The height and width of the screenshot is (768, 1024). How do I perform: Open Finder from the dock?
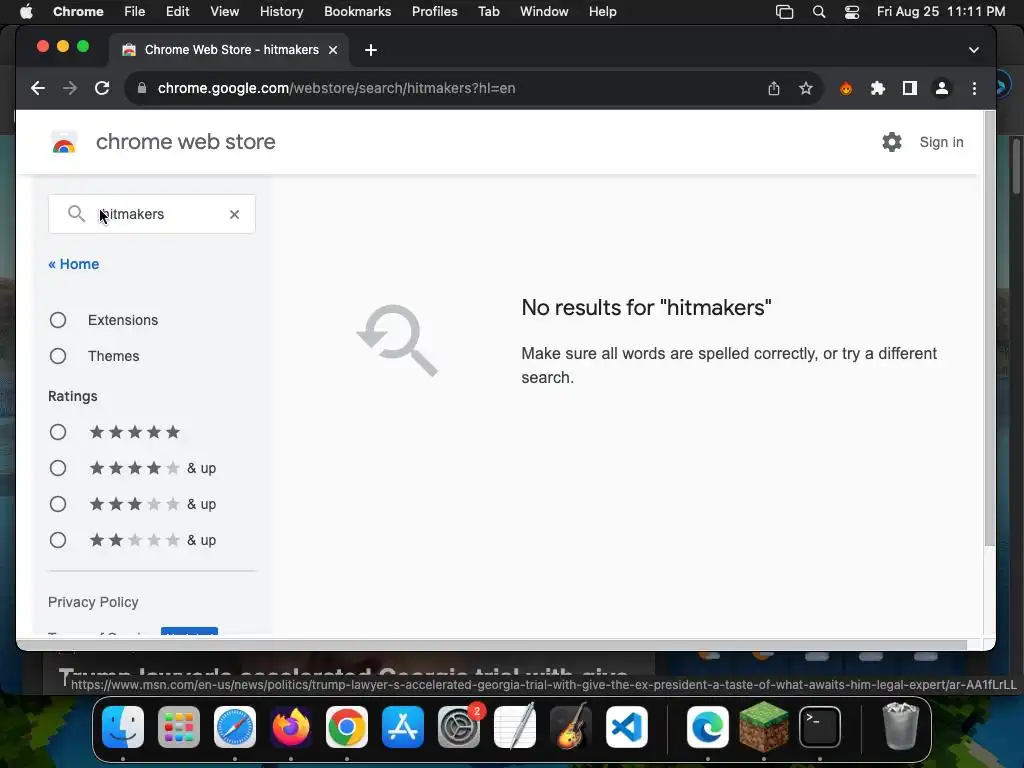[x=123, y=727]
